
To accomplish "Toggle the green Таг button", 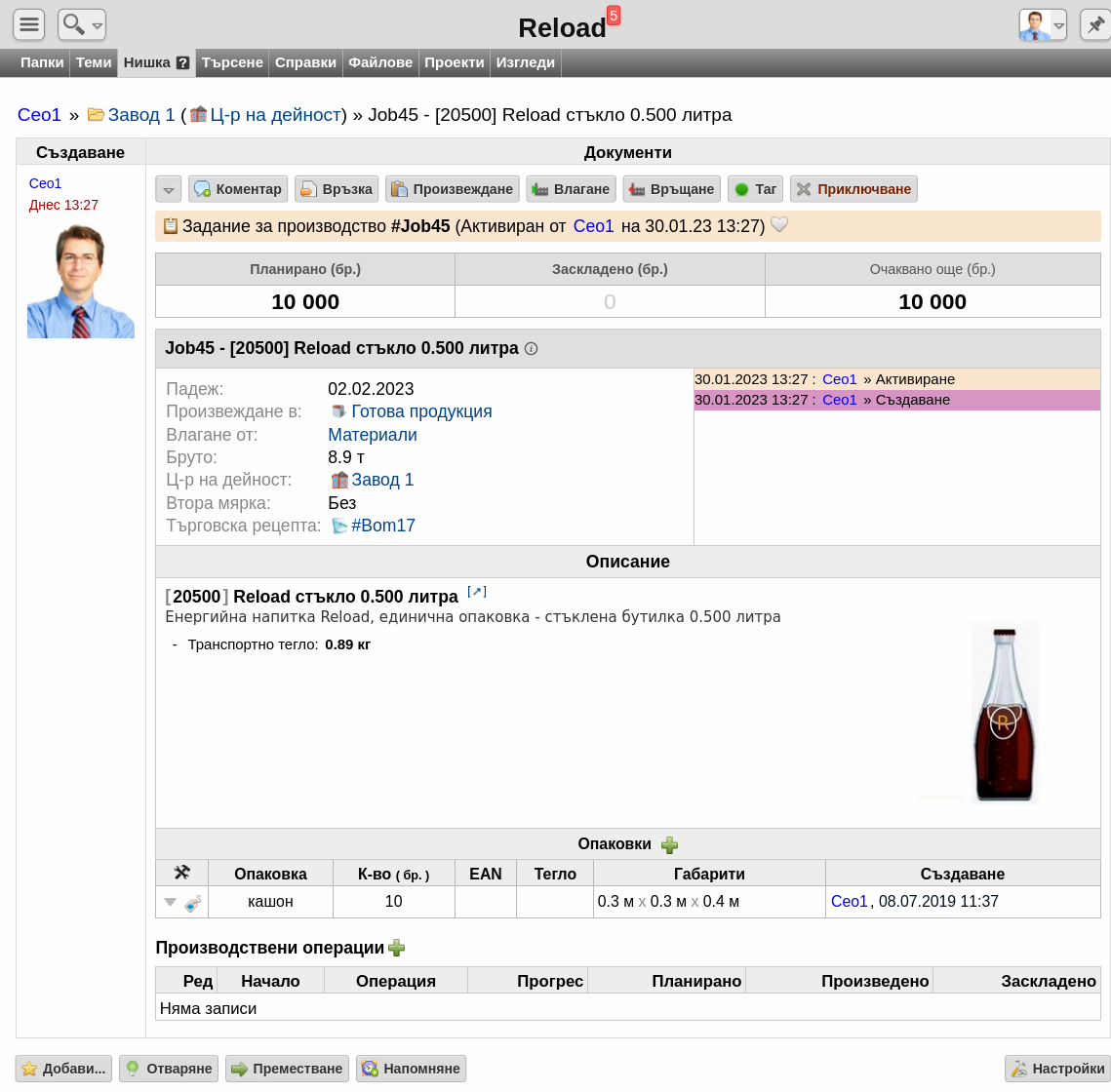I will (755, 189).
